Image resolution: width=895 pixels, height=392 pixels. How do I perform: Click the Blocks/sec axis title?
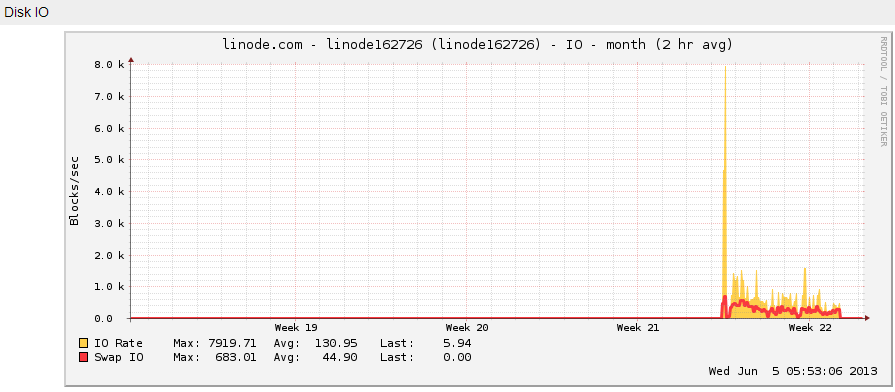(75, 191)
